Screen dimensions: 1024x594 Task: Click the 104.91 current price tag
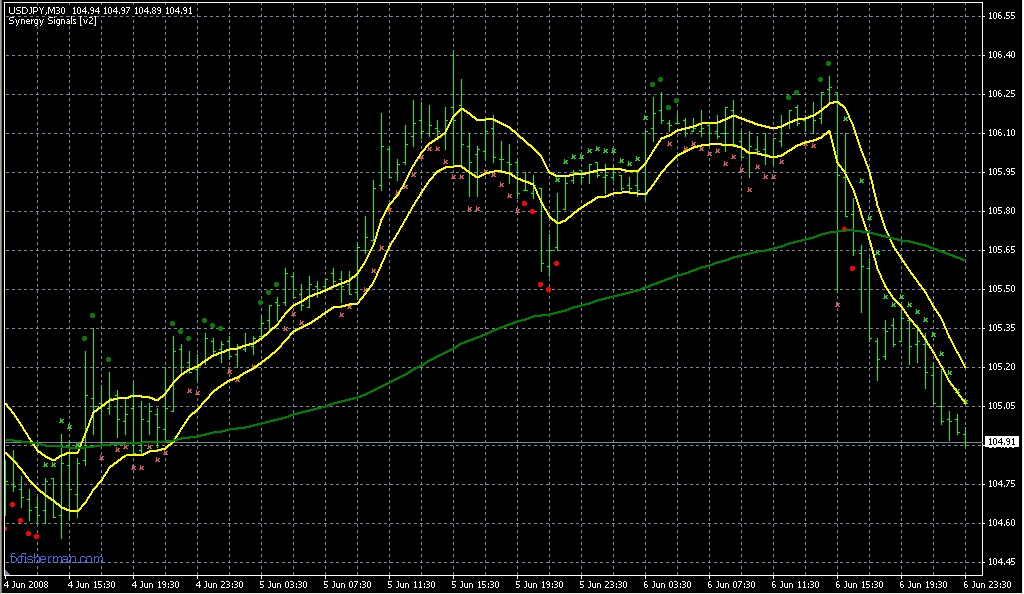pyautogui.click(x=1002, y=441)
